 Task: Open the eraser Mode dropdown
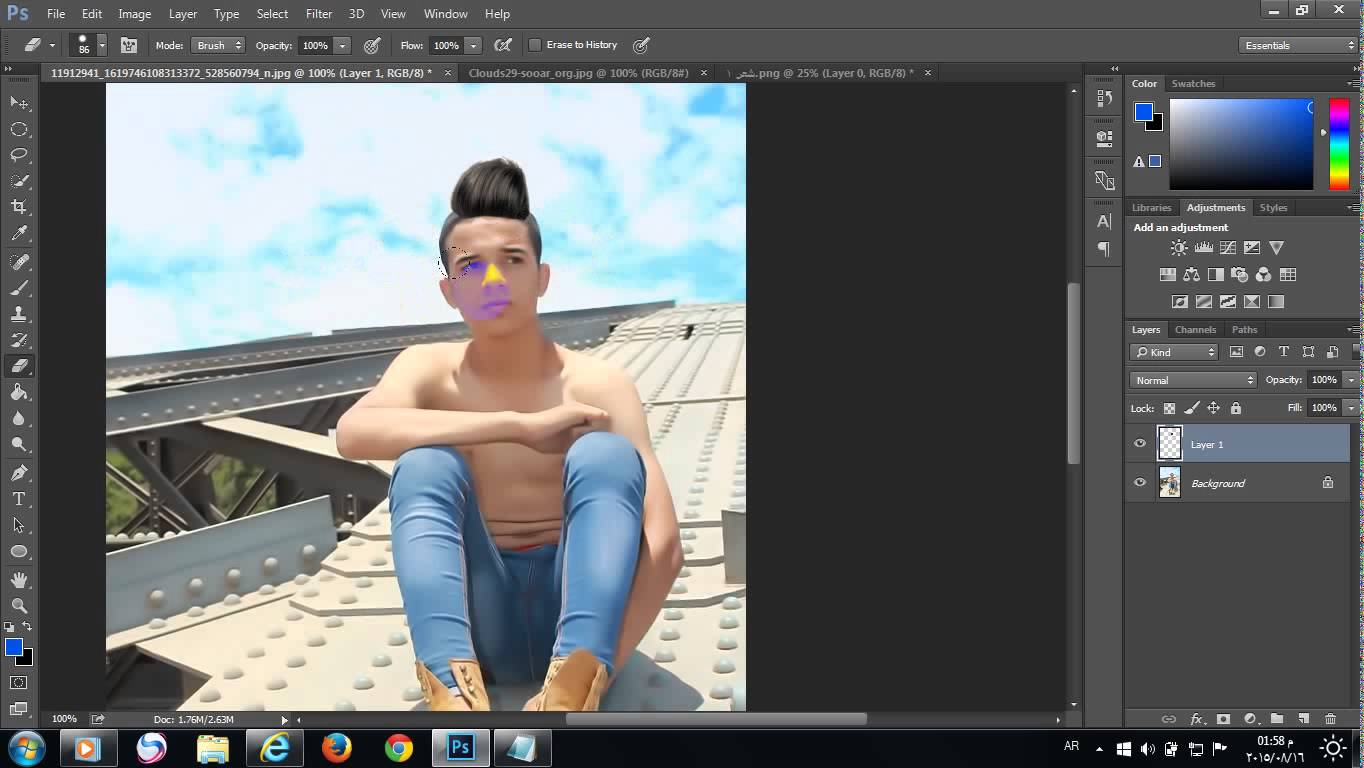click(x=218, y=45)
